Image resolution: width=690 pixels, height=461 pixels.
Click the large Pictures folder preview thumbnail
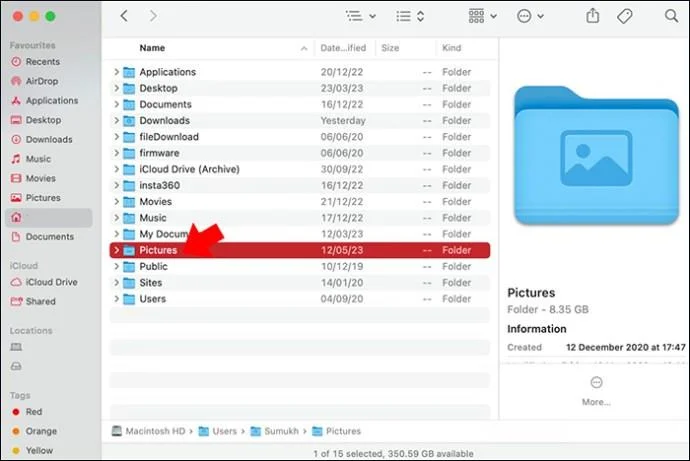pyautogui.click(x=596, y=155)
